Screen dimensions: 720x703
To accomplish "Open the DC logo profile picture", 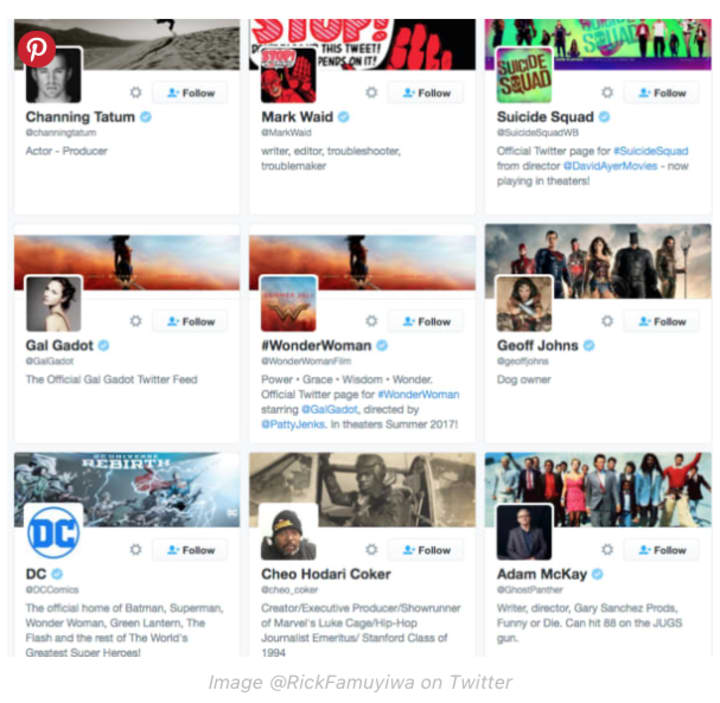I will click(x=54, y=532).
